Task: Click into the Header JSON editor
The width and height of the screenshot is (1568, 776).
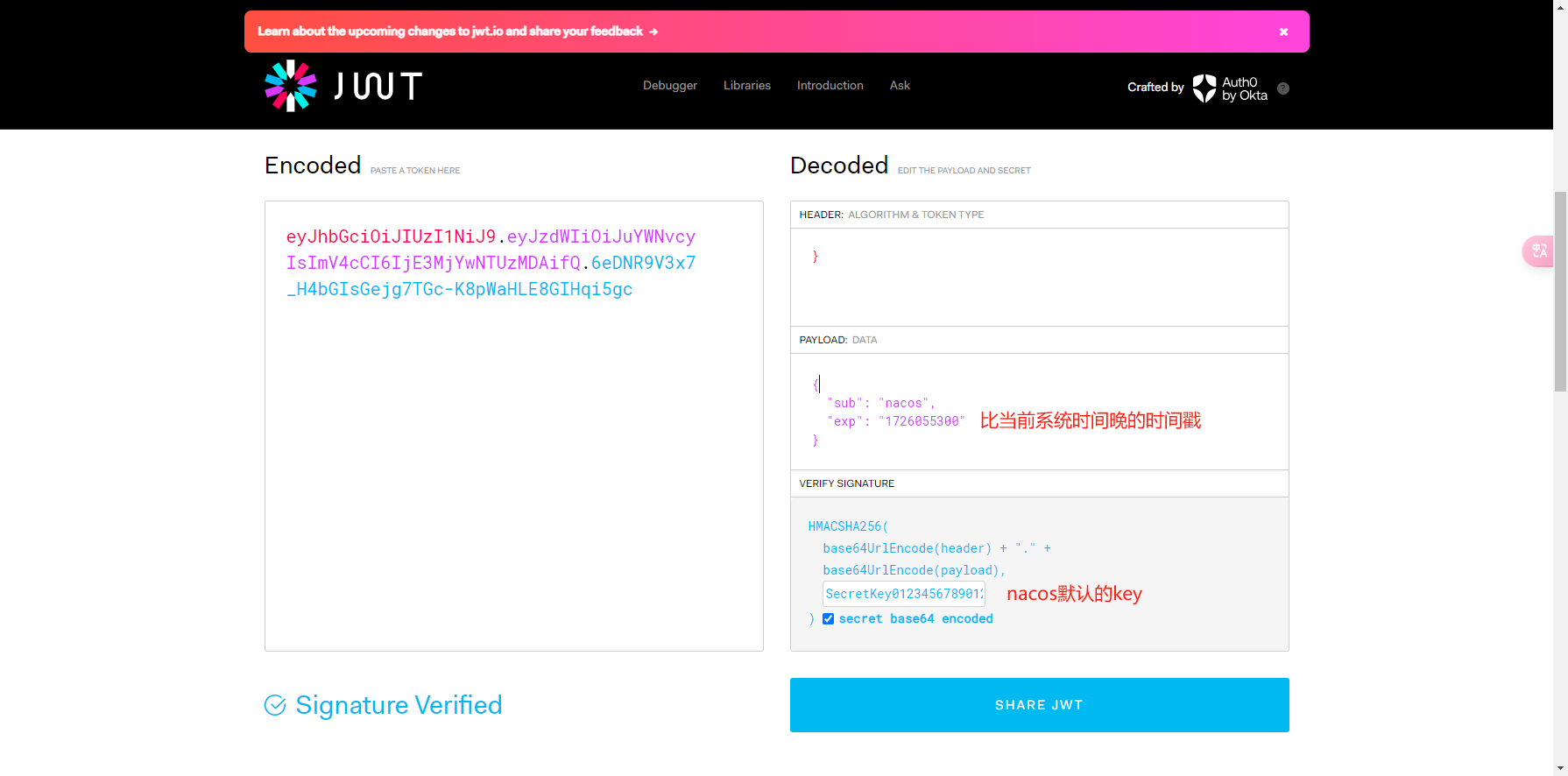Action: (x=1039, y=277)
